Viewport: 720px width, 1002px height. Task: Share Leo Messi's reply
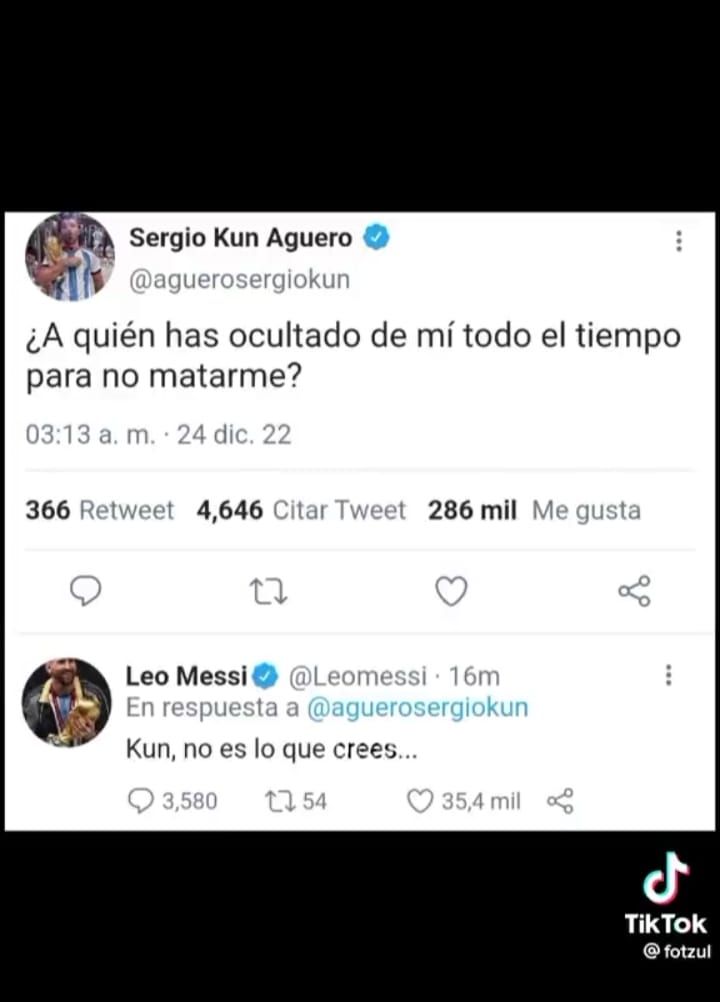point(560,801)
